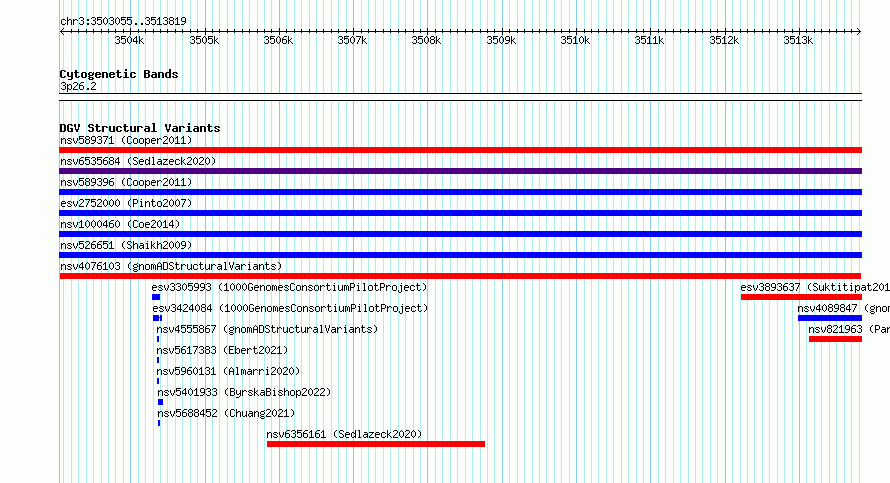Open variant label nsv4076103 (gnomADStructuralVariants)
Screen dimensions: 890x483
tap(171, 266)
